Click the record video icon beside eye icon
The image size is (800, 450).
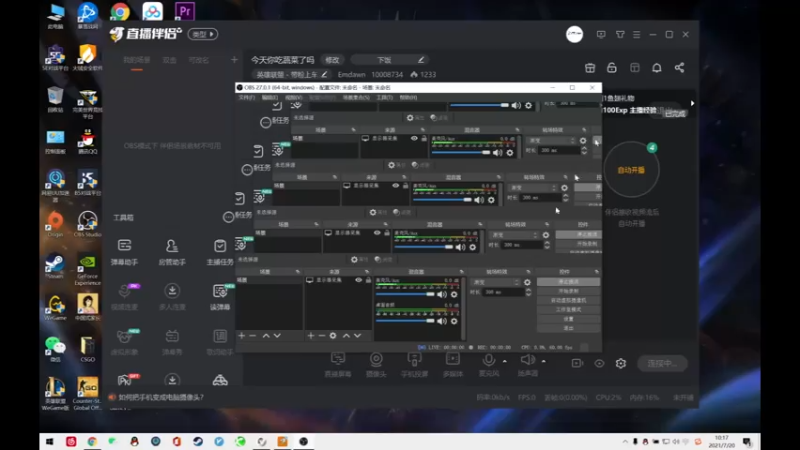tap(577, 363)
